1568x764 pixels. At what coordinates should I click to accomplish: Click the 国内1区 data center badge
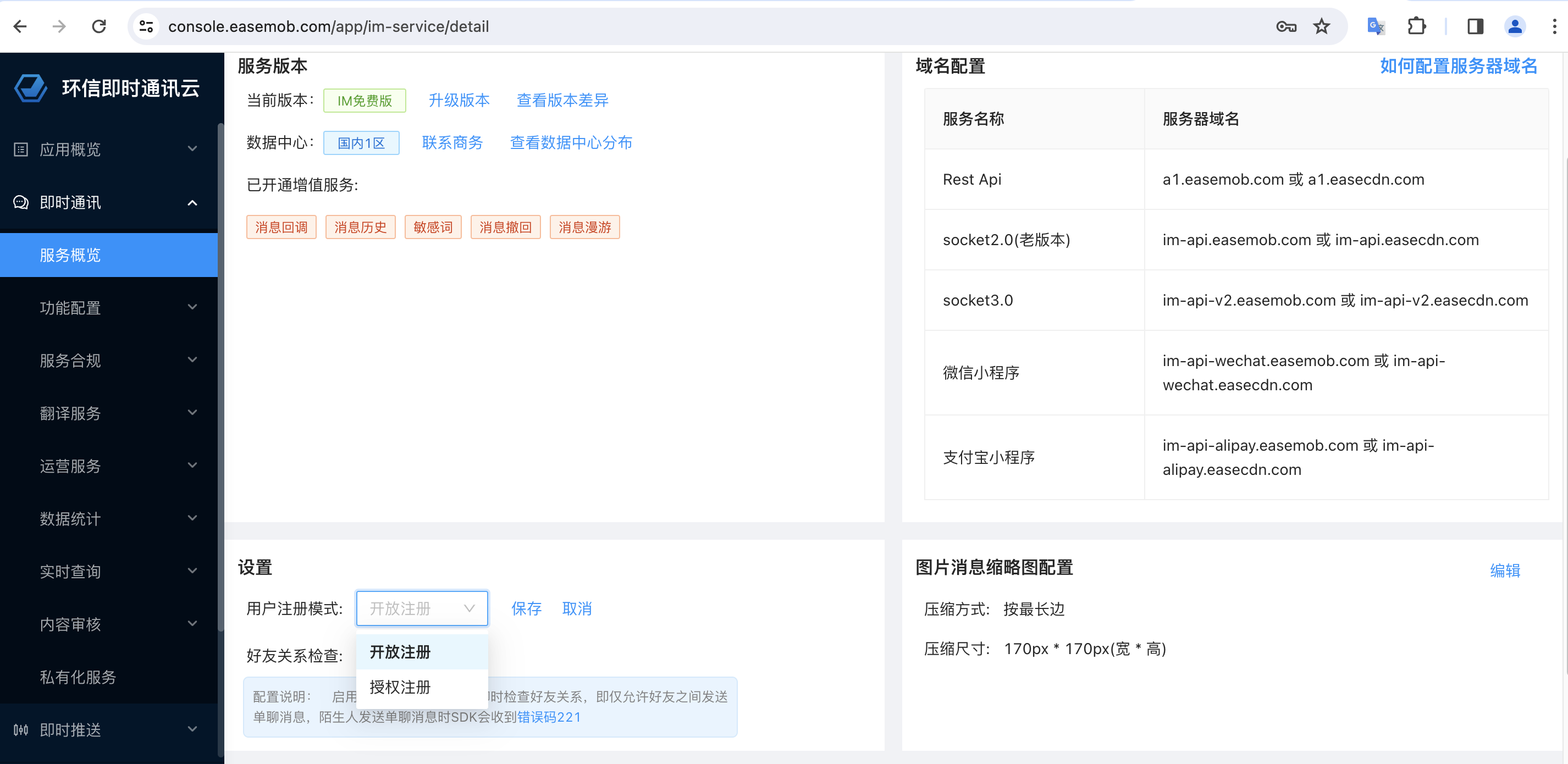coord(361,142)
